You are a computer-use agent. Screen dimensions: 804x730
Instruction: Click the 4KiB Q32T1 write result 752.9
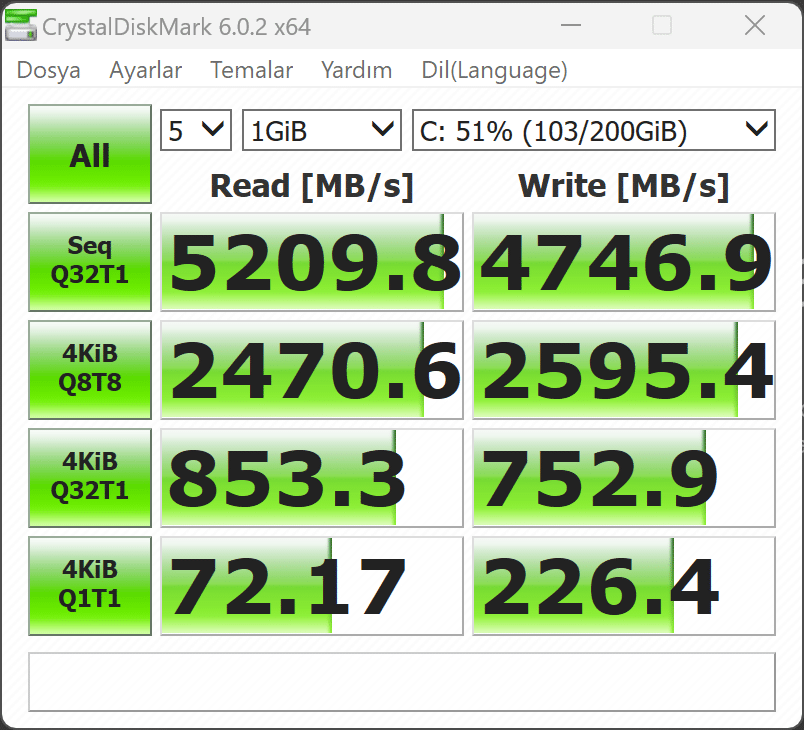[624, 478]
